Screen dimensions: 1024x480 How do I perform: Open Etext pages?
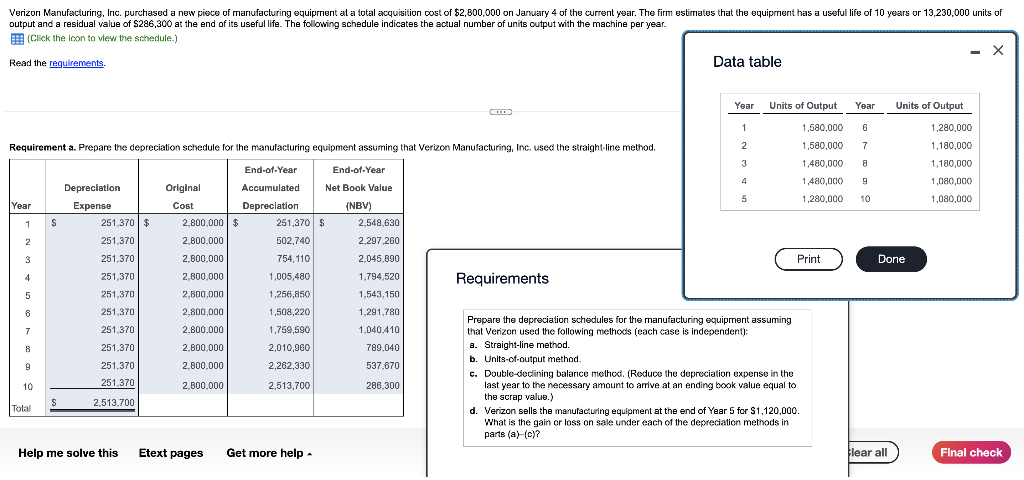171,453
